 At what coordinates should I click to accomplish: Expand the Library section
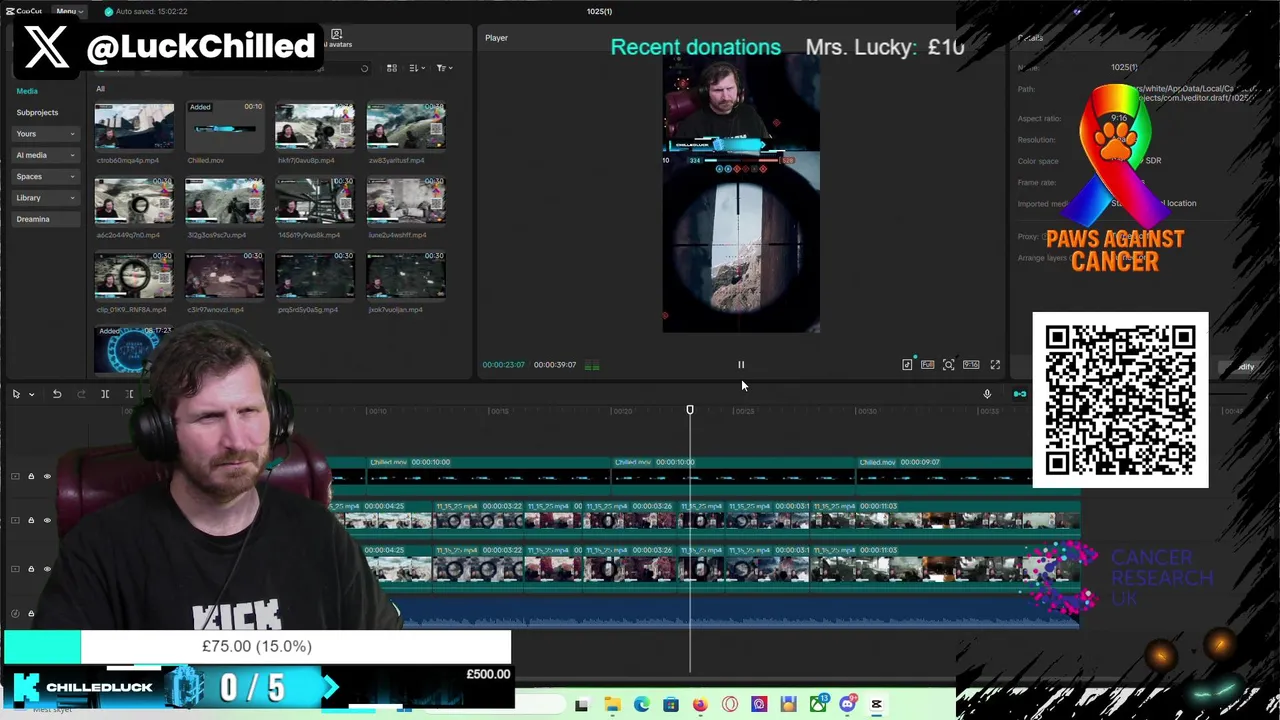pyautogui.click(x=46, y=198)
